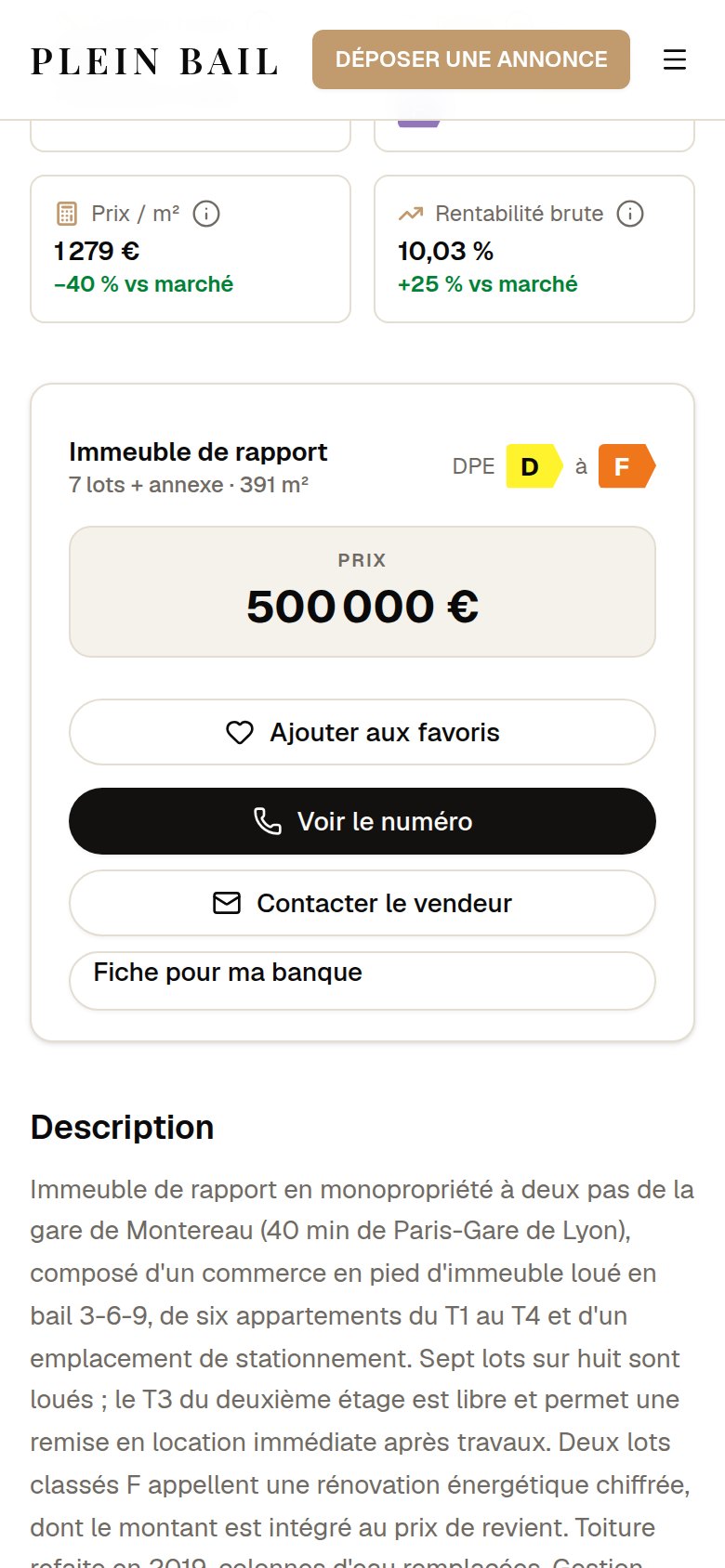Go to homepage via PLEIN BAIL logo
Image resolution: width=725 pixels, height=1568 pixels.
(x=155, y=61)
